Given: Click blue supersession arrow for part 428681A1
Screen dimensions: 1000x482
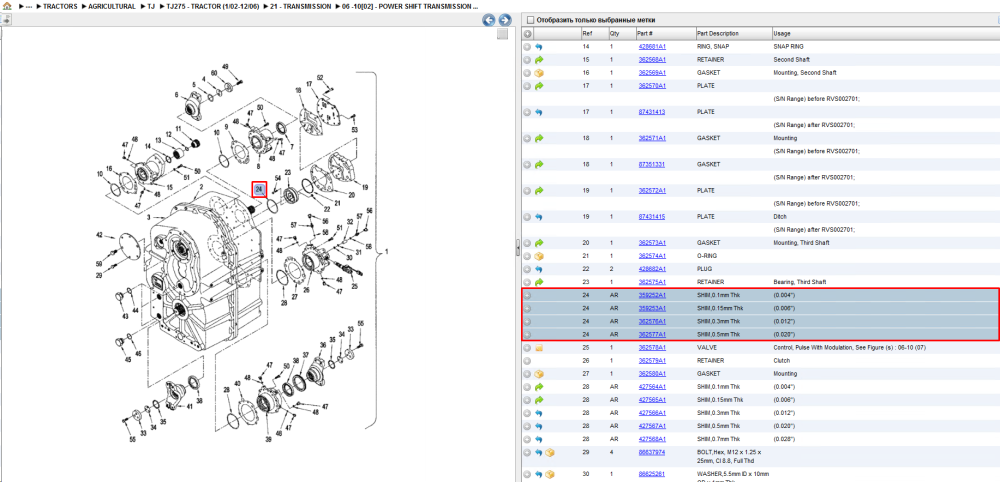Looking at the screenshot, I should pos(538,47).
